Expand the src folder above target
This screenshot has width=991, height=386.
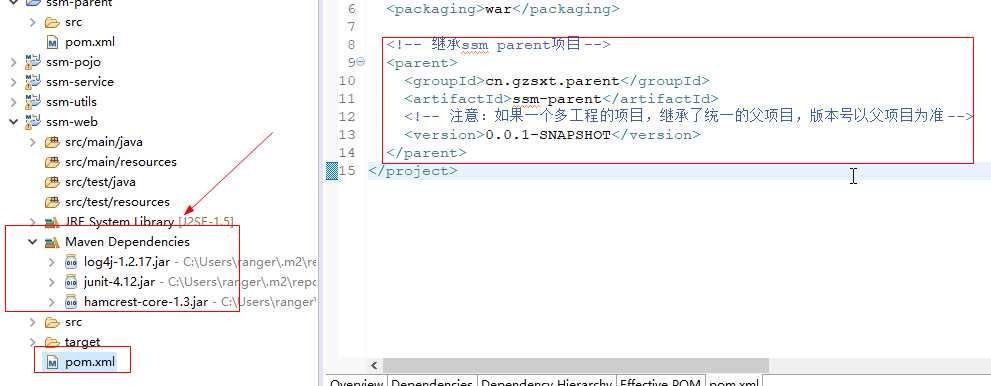click(x=33, y=322)
